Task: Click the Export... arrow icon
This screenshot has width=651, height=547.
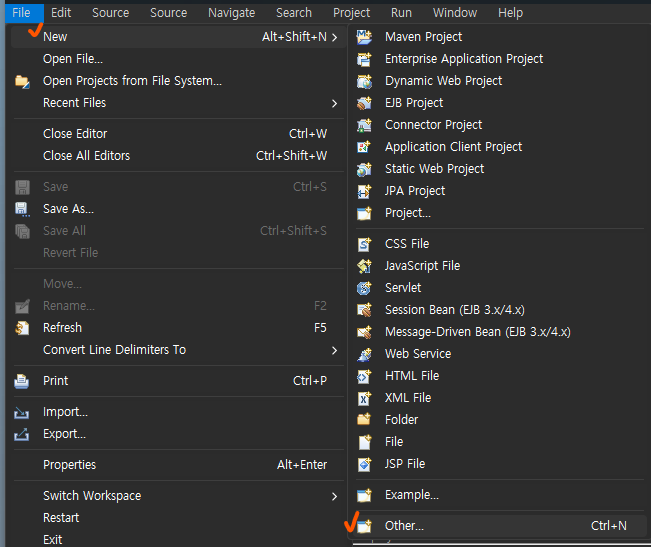Action: [22, 434]
